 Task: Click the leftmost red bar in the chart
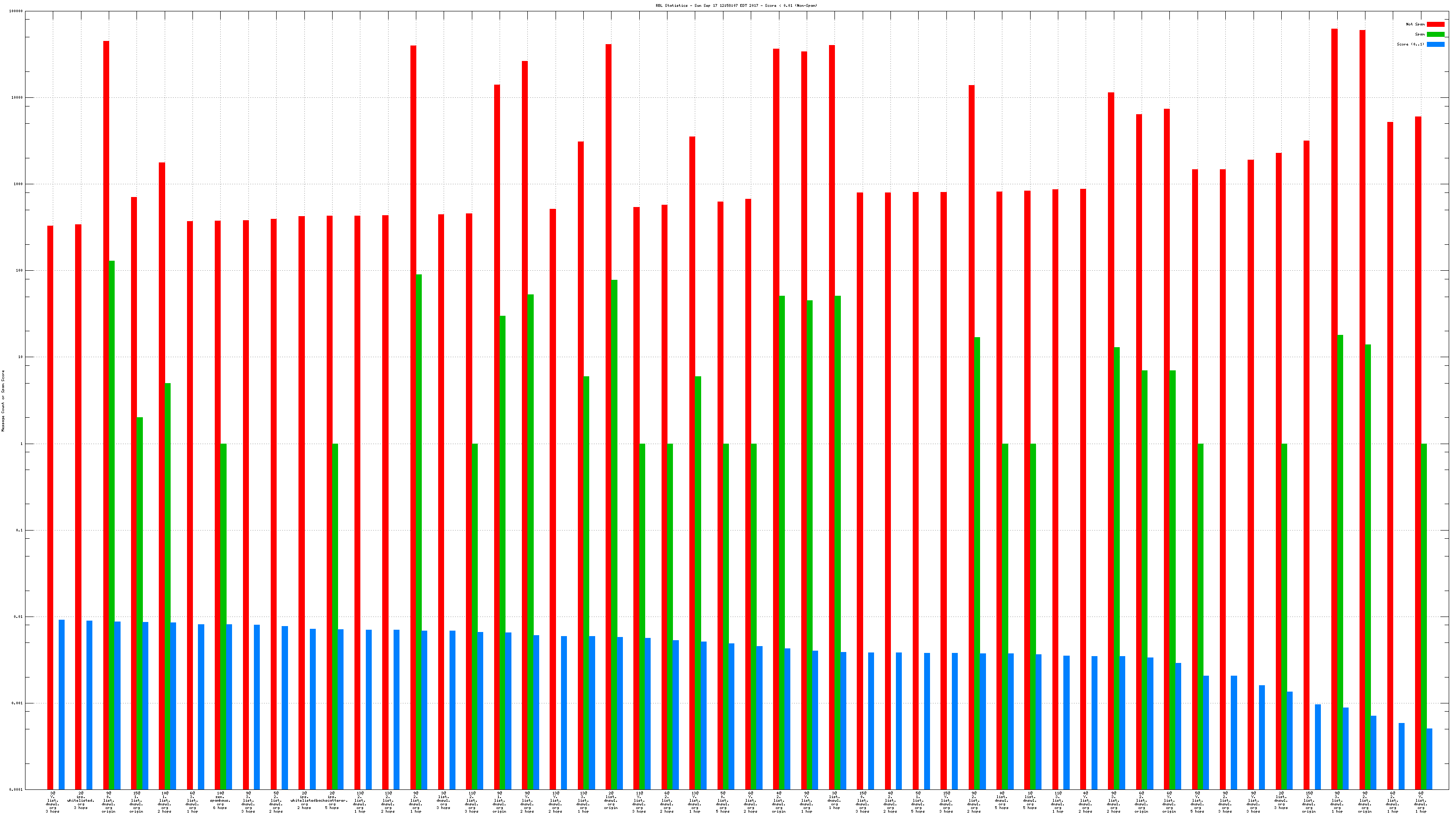click(51, 508)
